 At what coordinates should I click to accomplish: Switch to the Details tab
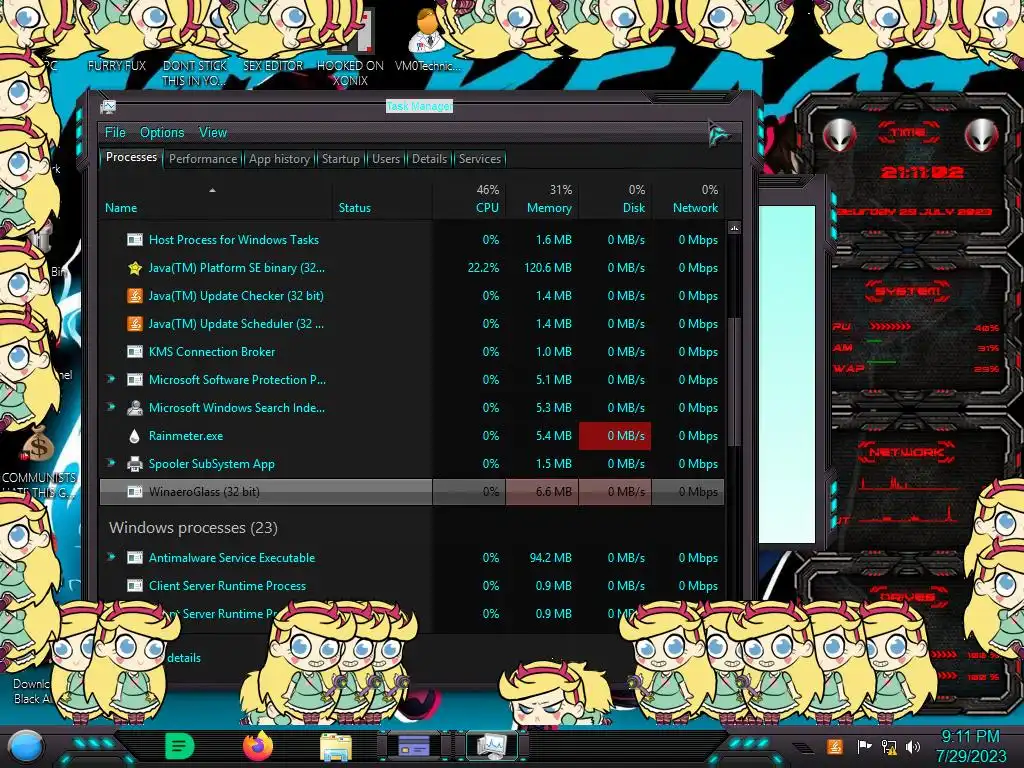tap(429, 159)
